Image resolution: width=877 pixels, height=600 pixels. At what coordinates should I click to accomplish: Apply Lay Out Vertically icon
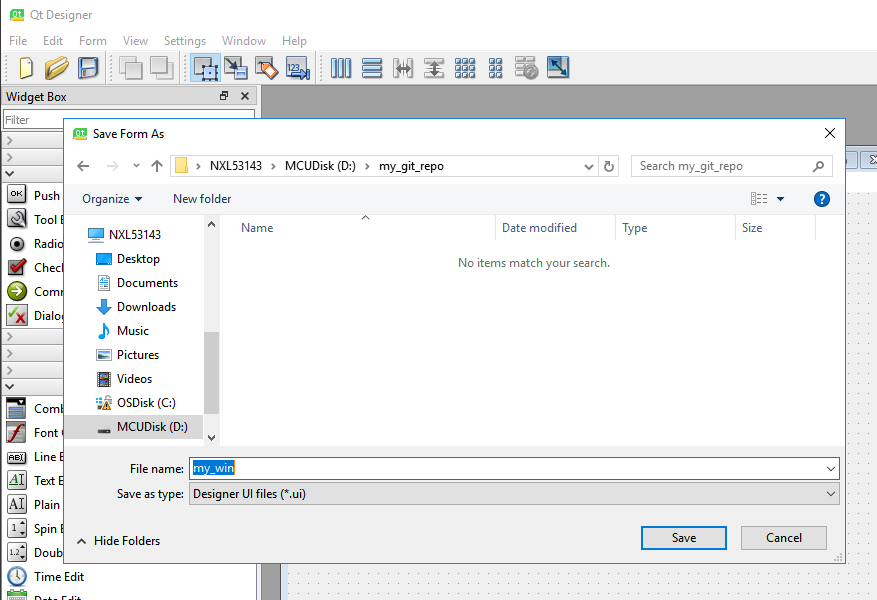372,68
